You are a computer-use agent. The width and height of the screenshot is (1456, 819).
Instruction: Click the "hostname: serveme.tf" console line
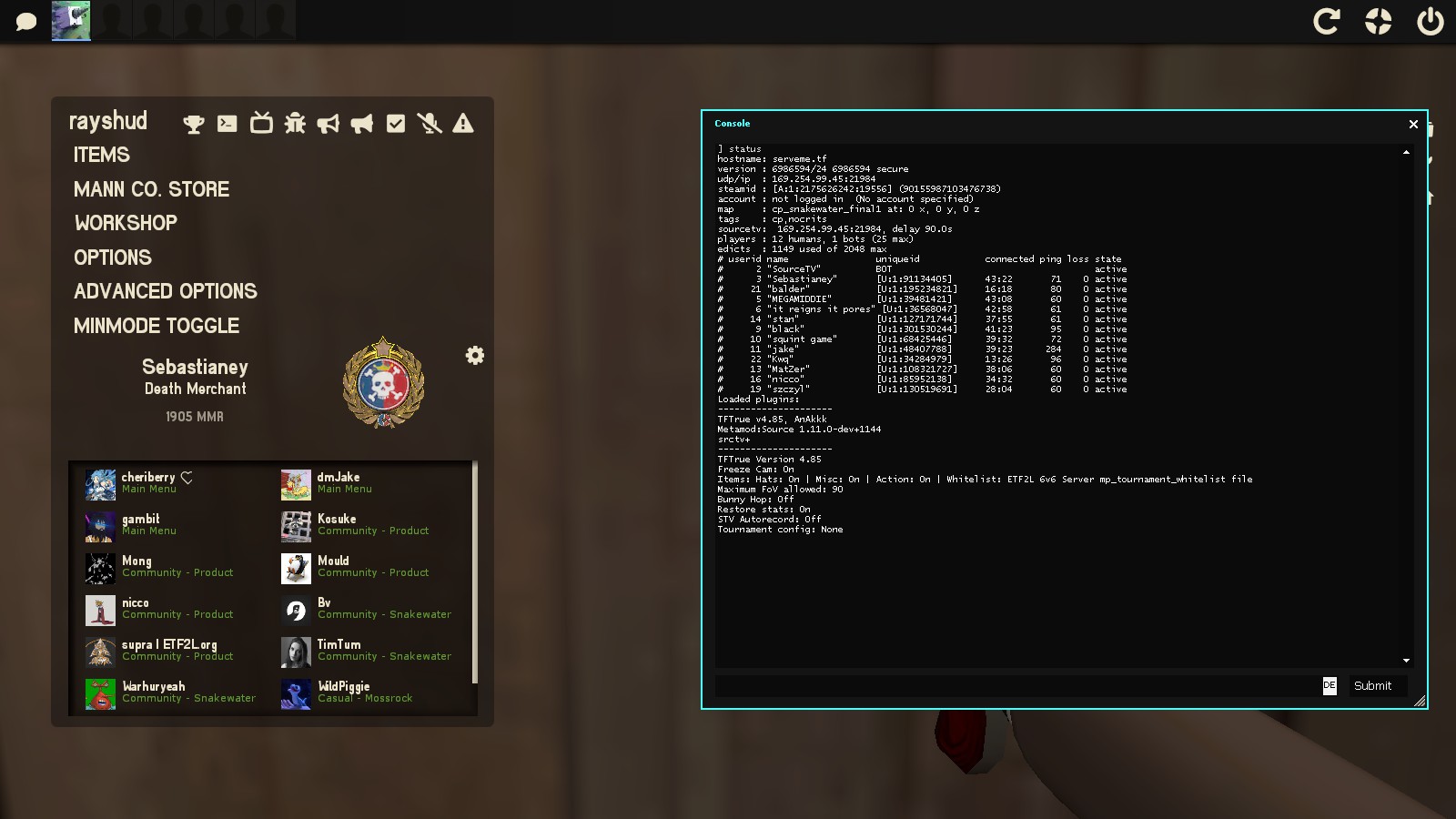tap(772, 159)
